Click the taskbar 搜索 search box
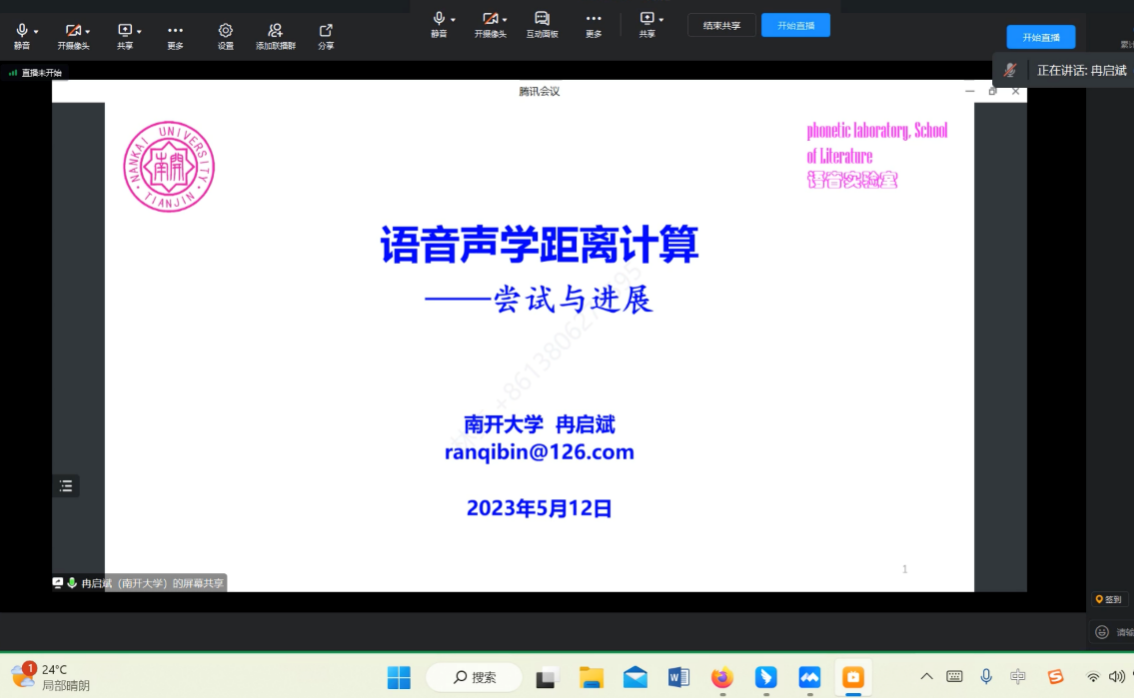This screenshot has height=698, width=1135. click(x=475, y=677)
